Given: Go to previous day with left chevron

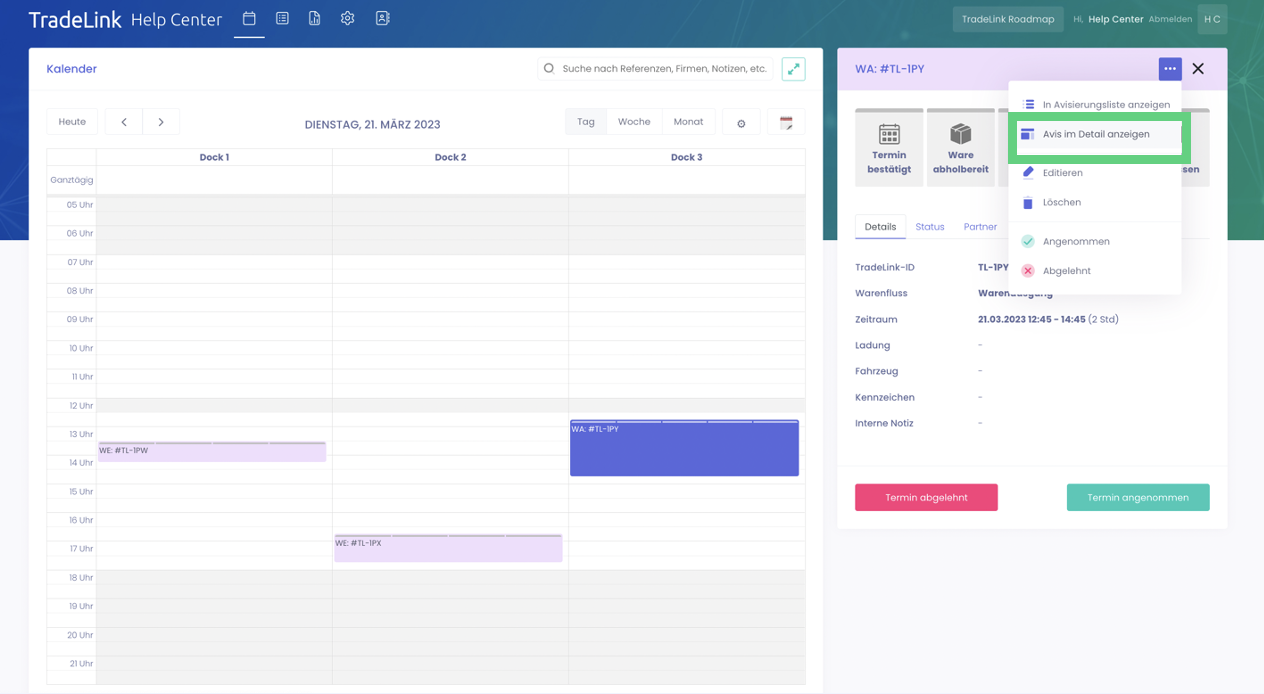Looking at the screenshot, I should click(x=124, y=122).
